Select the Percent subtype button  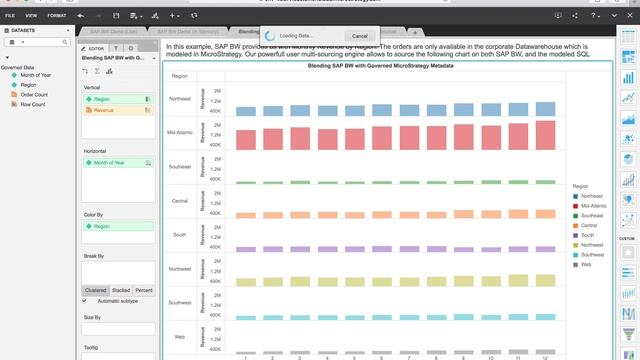click(144, 290)
